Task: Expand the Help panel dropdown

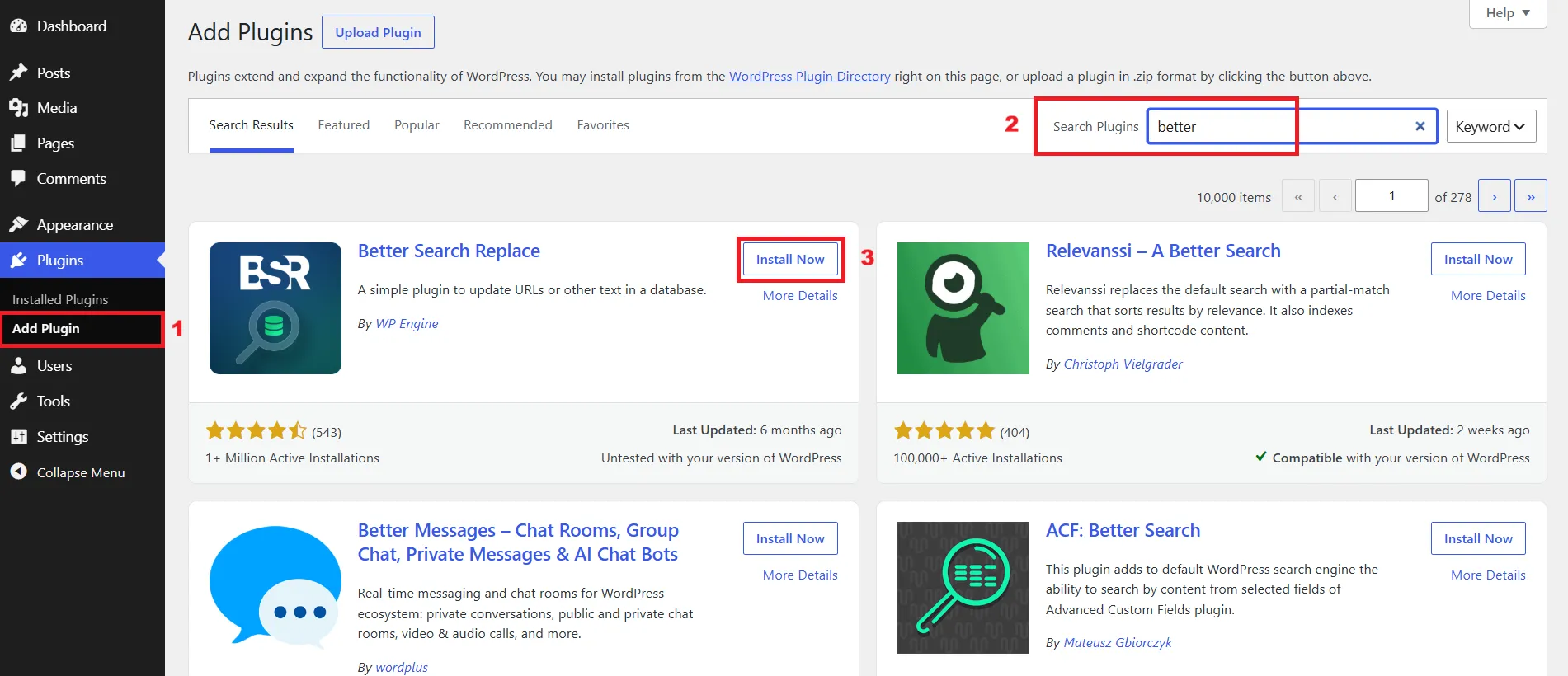Action: (1508, 13)
